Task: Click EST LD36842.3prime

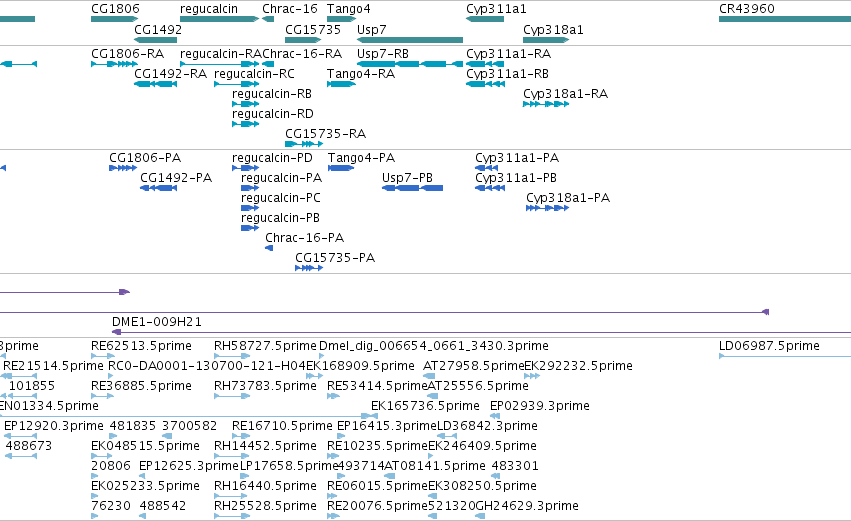Action: pyautogui.click(x=487, y=426)
